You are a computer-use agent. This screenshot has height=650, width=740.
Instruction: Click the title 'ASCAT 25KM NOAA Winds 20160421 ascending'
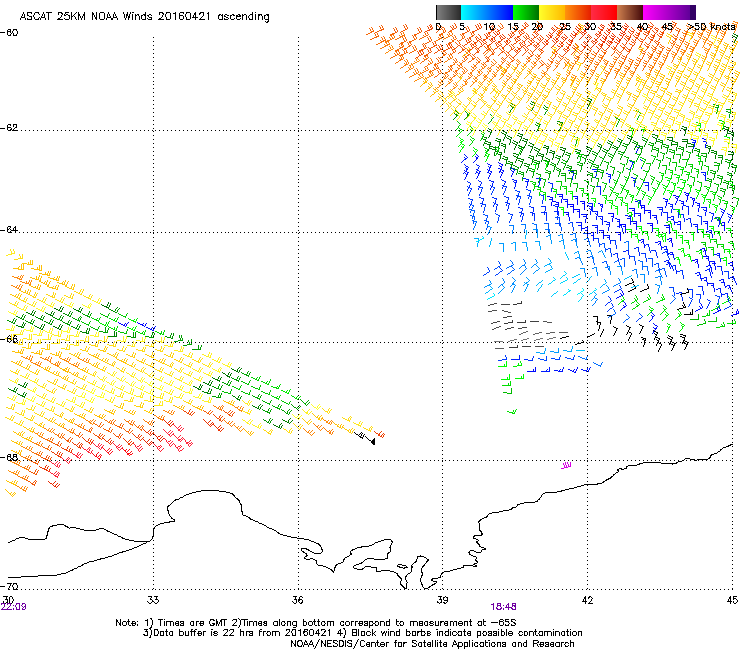coord(144,17)
